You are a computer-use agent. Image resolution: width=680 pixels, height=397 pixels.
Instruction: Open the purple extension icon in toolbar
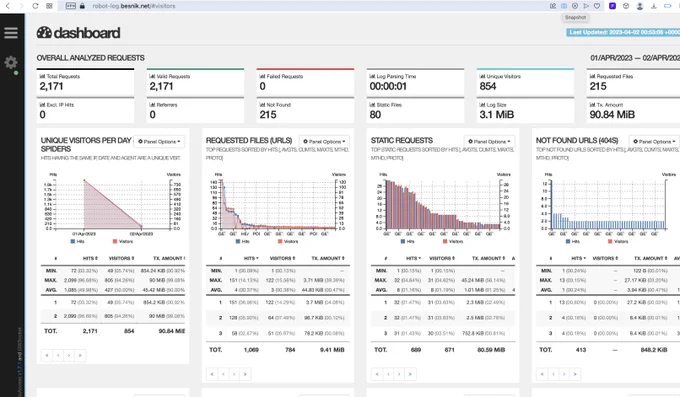coord(612,6)
